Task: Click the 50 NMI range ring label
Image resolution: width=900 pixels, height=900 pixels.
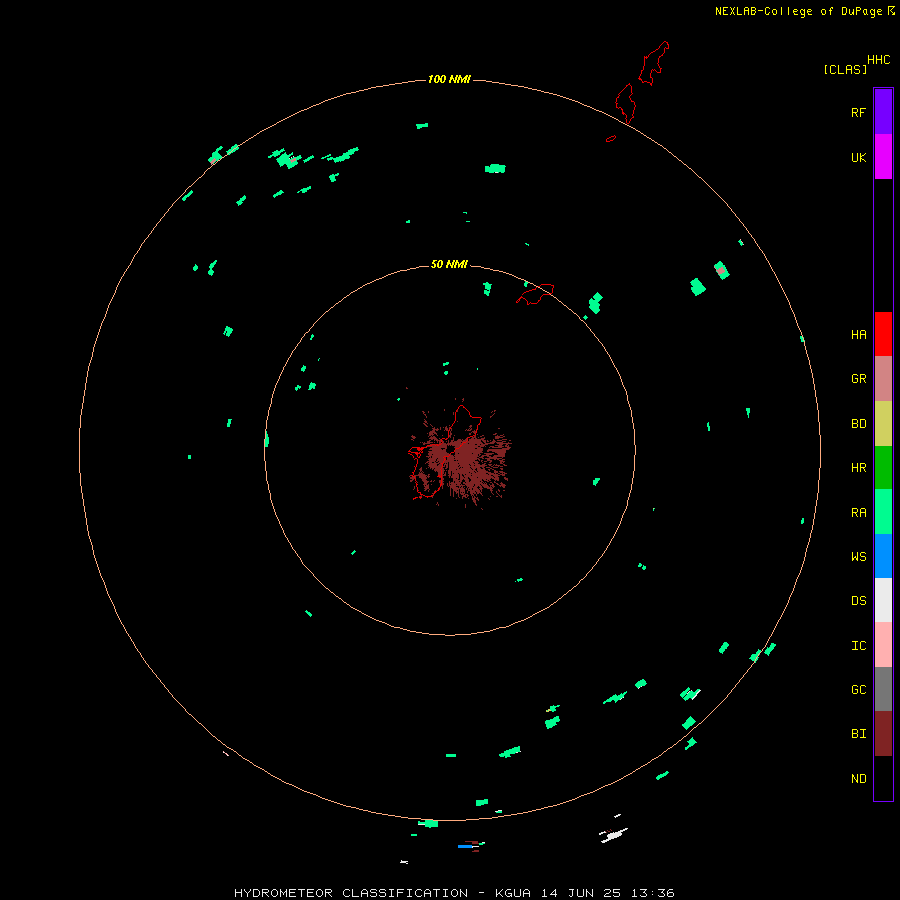Action: [x=449, y=264]
